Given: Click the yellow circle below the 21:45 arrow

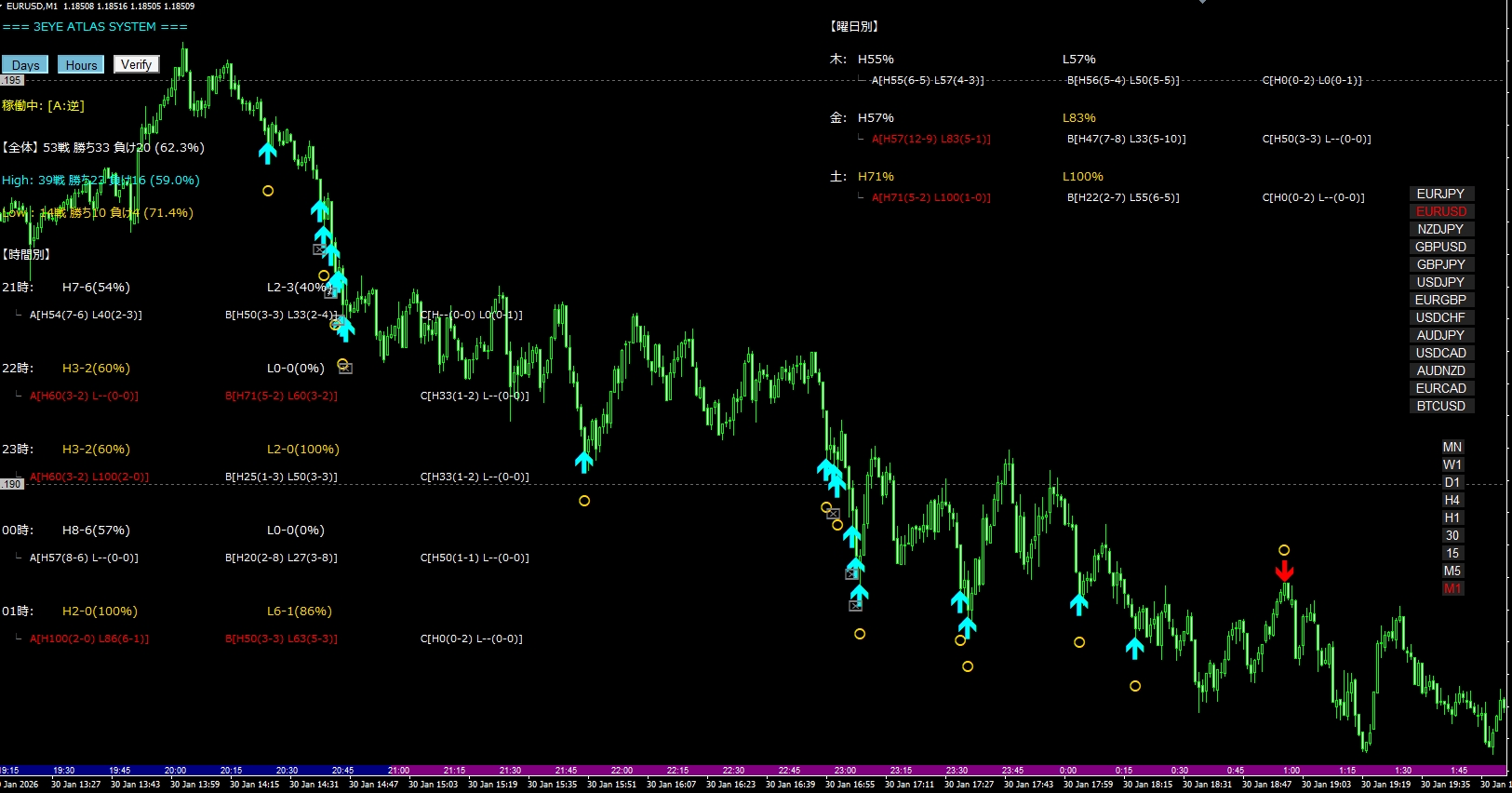Looking at the screenshot, I should point(584,501).
